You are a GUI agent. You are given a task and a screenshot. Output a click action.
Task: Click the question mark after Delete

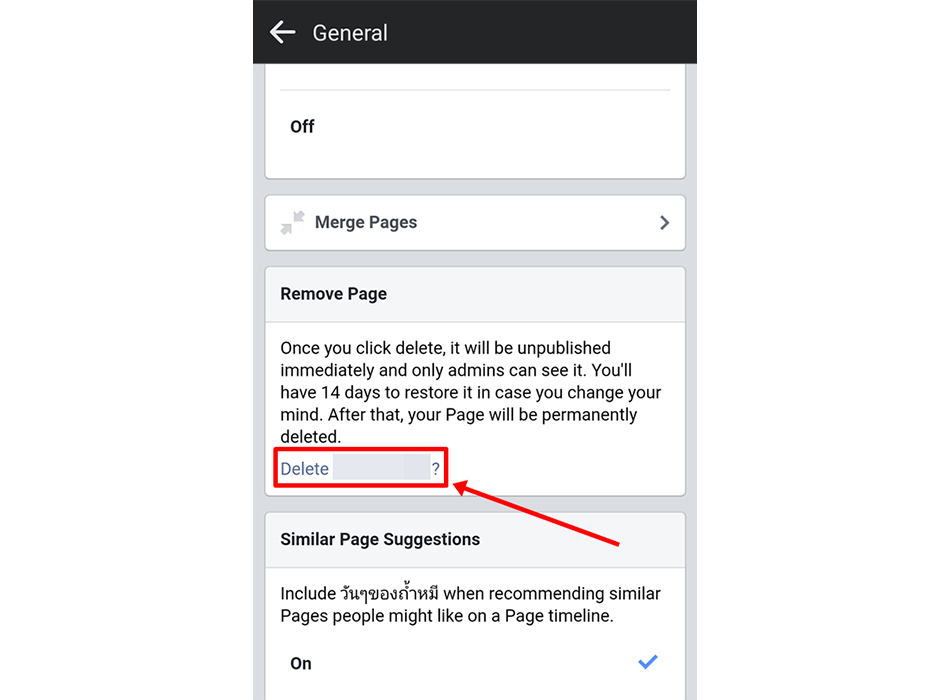pyautogui.click(x=436, y=468)
